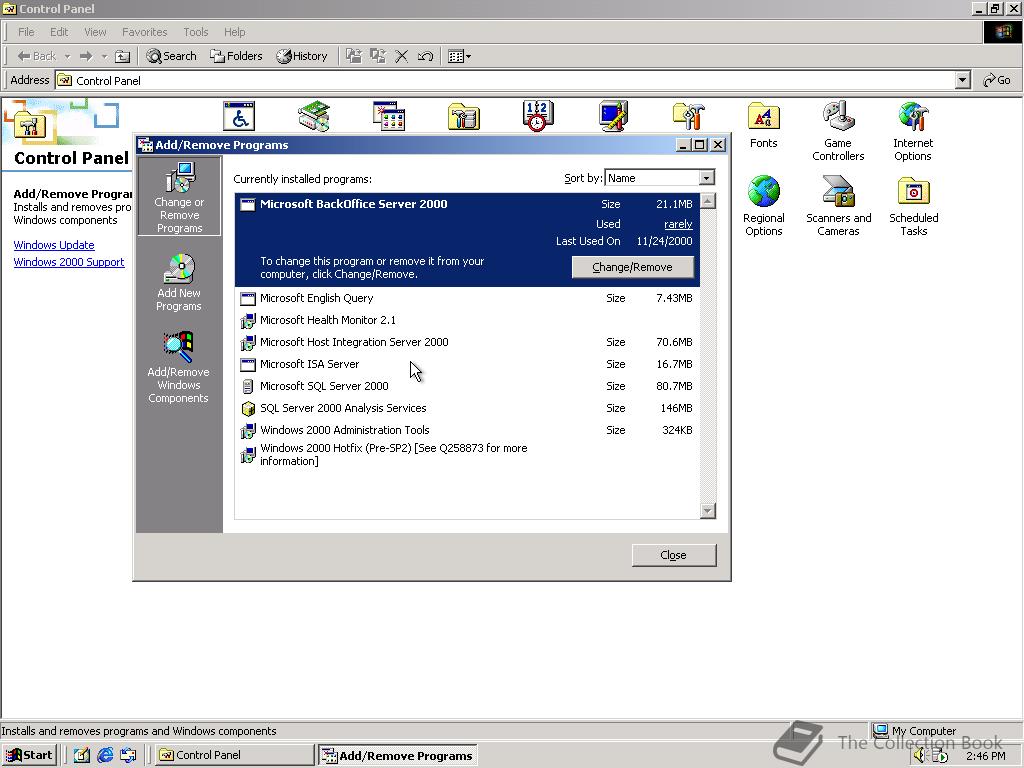Click Undo toolbar icon

coord(425,56)
